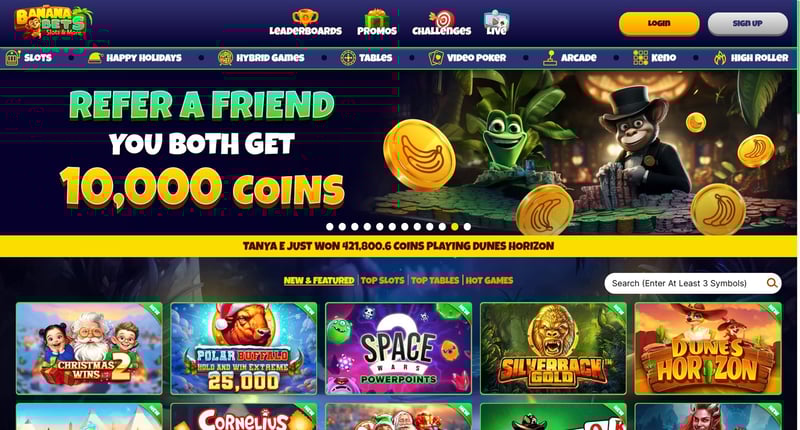800x430 pixels.
Task: Open the Promos gift box icon
Action: pyautogui.click(x=377, y=18)
